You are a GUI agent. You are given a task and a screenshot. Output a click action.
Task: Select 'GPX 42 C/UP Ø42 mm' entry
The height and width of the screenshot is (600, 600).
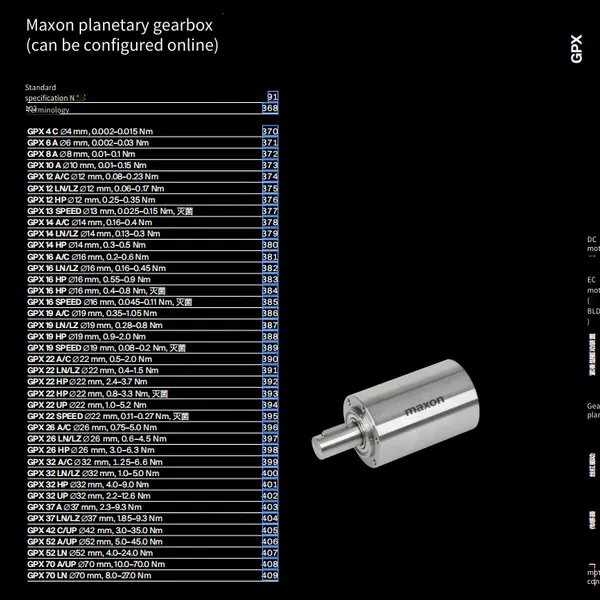[x=95, y=530]
